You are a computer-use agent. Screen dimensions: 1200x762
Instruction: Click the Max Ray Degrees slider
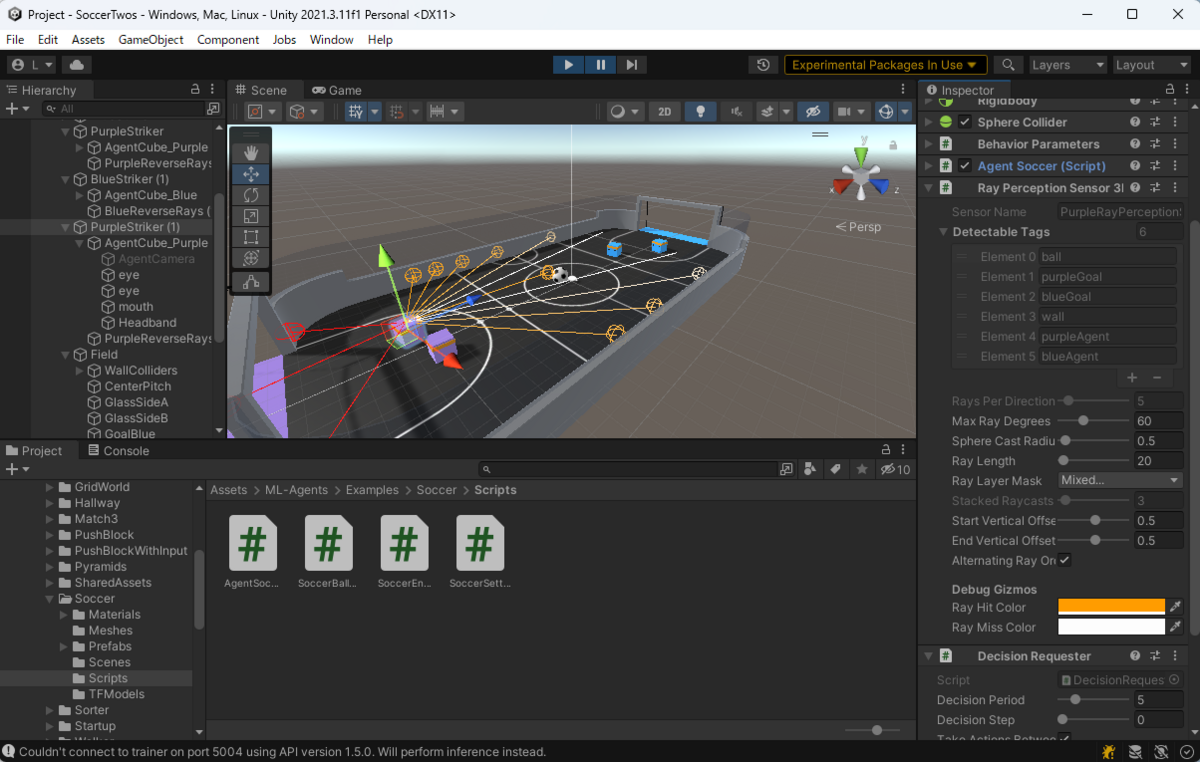tap(1092, 421)
